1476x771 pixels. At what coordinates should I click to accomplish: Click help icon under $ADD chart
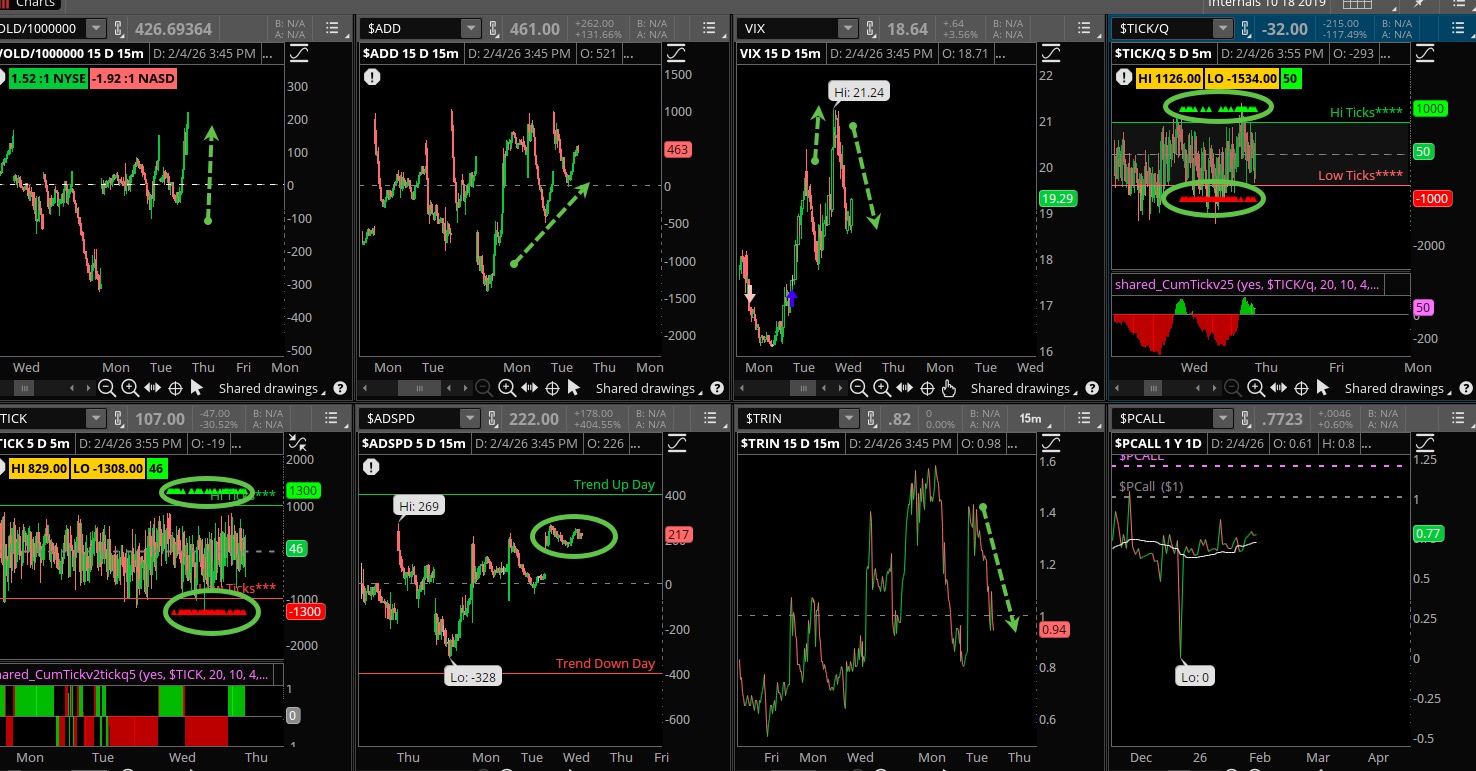click(716, 388)
